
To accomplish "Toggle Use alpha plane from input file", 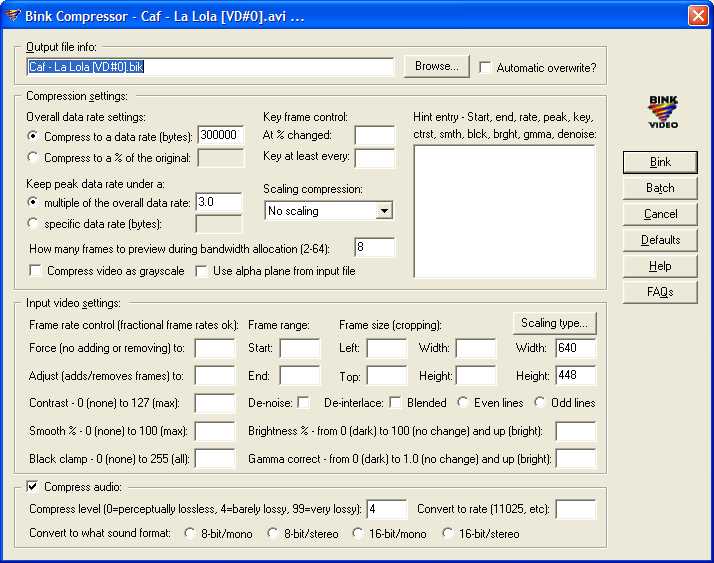I will pos(202,271).
